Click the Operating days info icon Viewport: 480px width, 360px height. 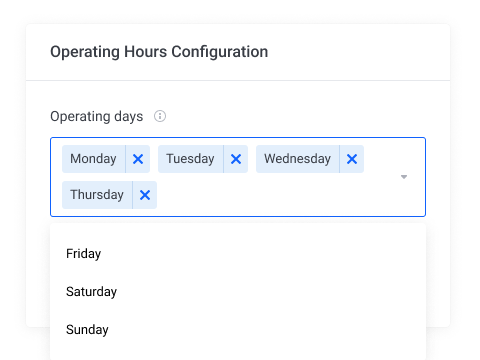click(x=160, y=116)
